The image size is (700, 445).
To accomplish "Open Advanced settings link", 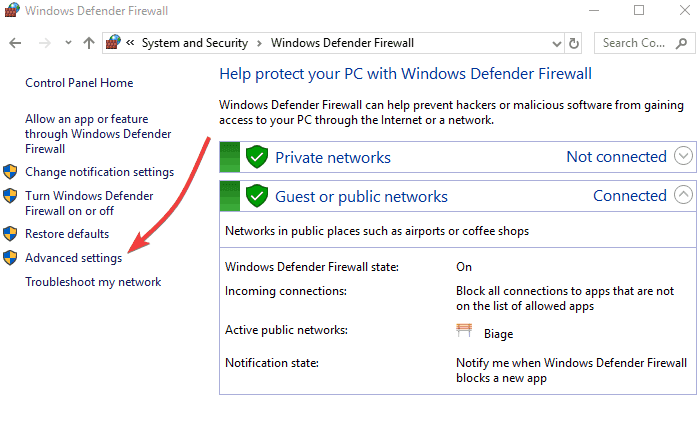I will 74,258.
